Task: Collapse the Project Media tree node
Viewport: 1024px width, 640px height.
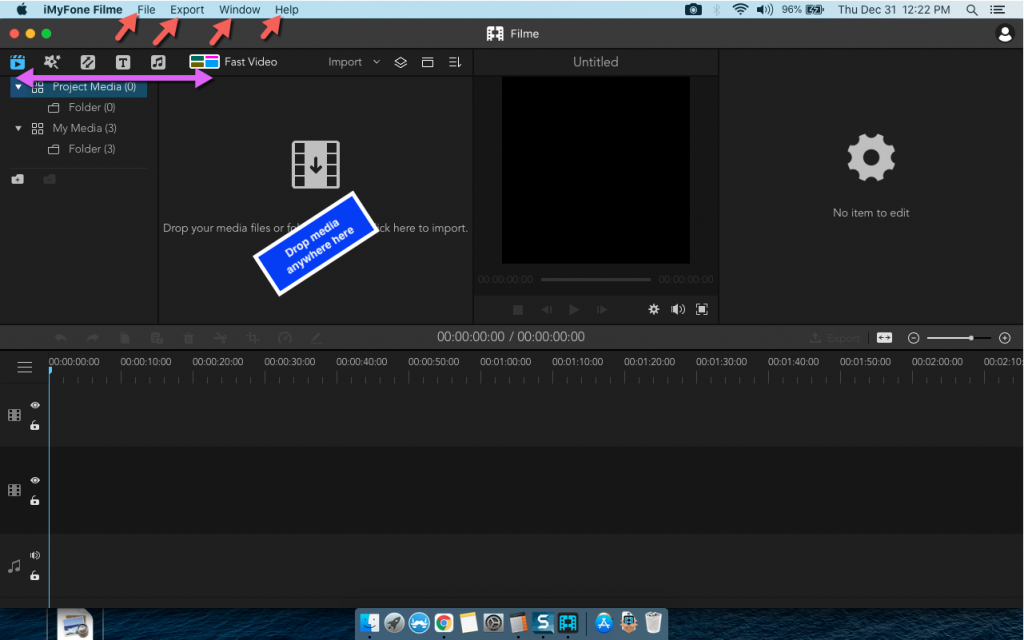Action: pos(18,87)
